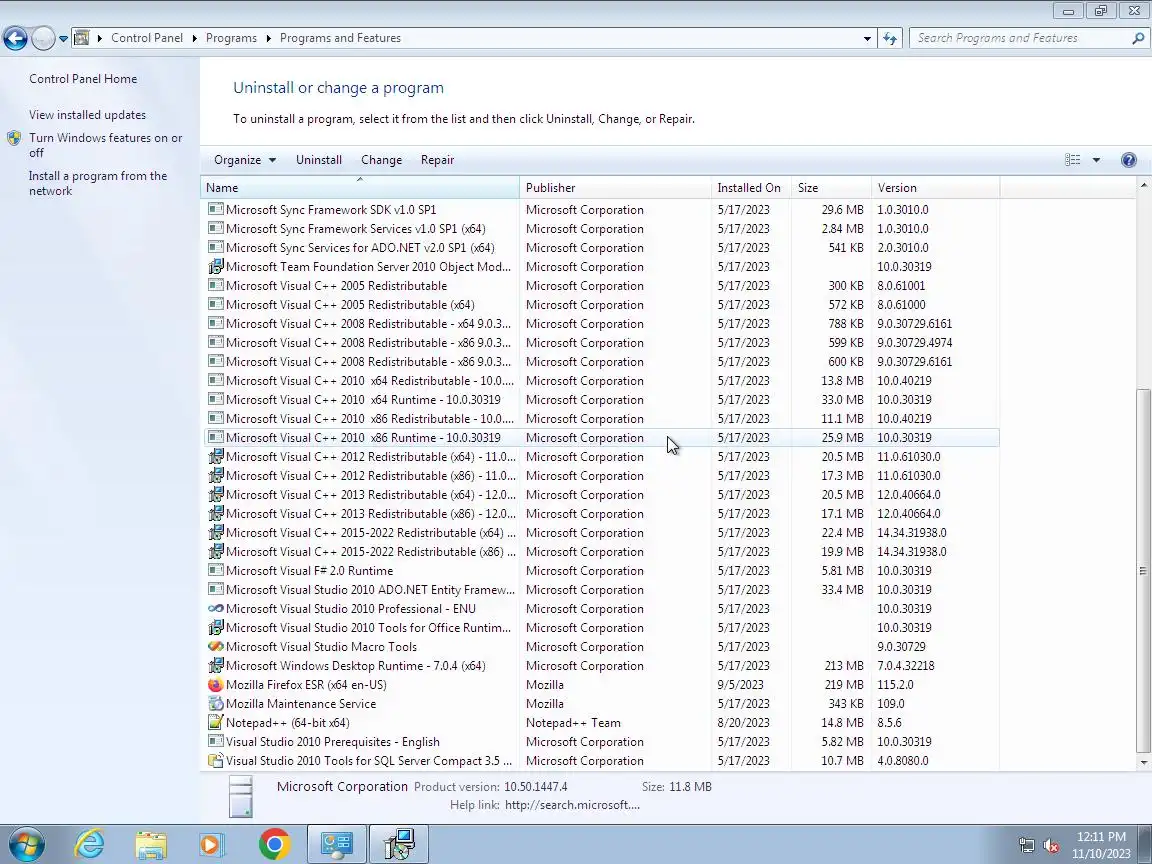Click the Control Panel address bar icon
Screen dimensions: 1152x864
point(82,38)
